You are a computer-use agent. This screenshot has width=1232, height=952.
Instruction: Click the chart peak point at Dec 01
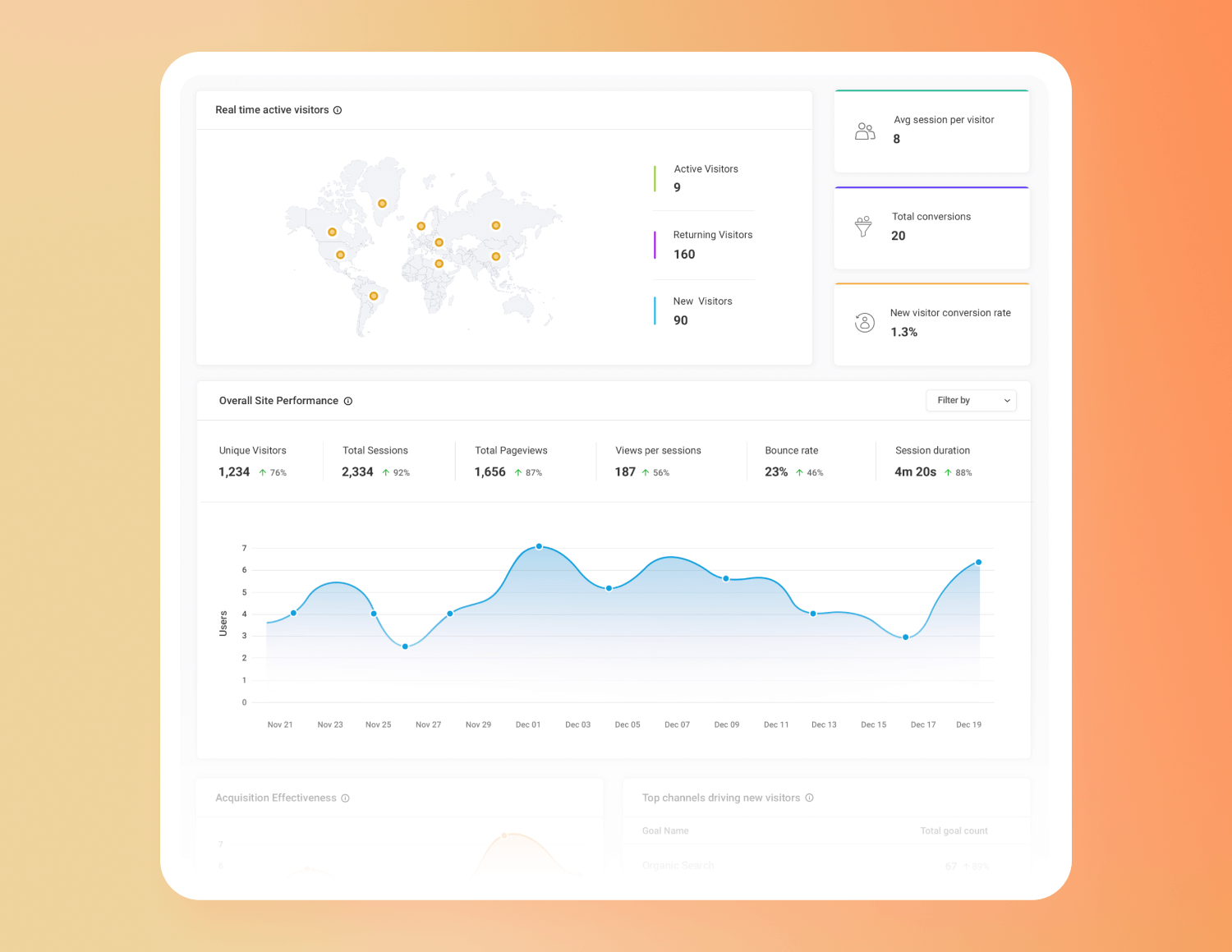pyautogui.click(x=539, y=546)
